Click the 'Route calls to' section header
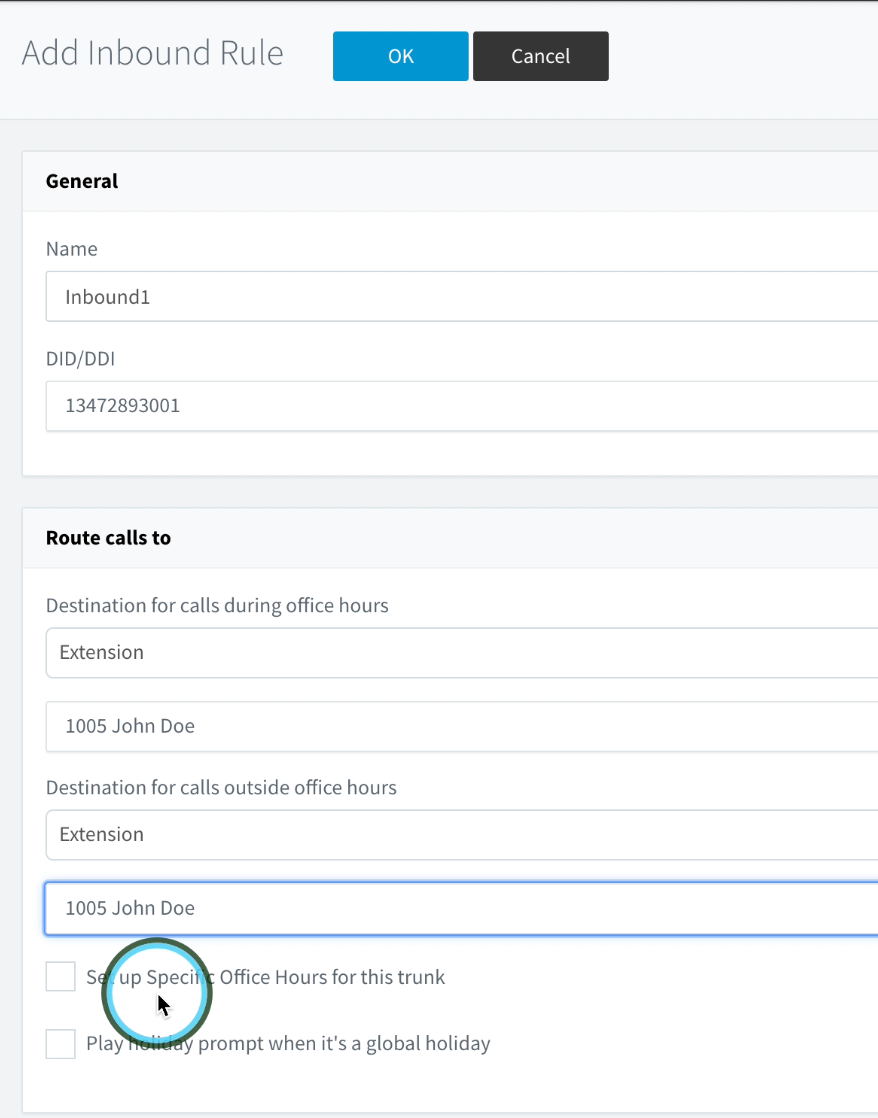Image resolution: width=878 pixels, height=1118 pixels. coord(108,538)
